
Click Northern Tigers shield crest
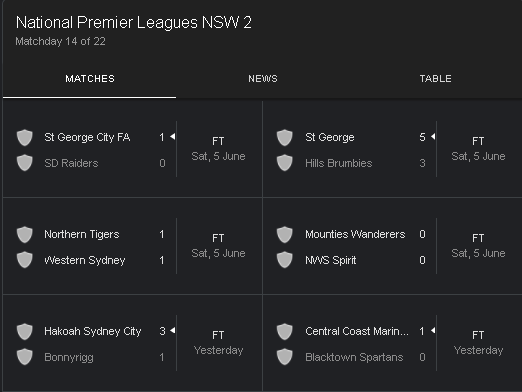25,234
